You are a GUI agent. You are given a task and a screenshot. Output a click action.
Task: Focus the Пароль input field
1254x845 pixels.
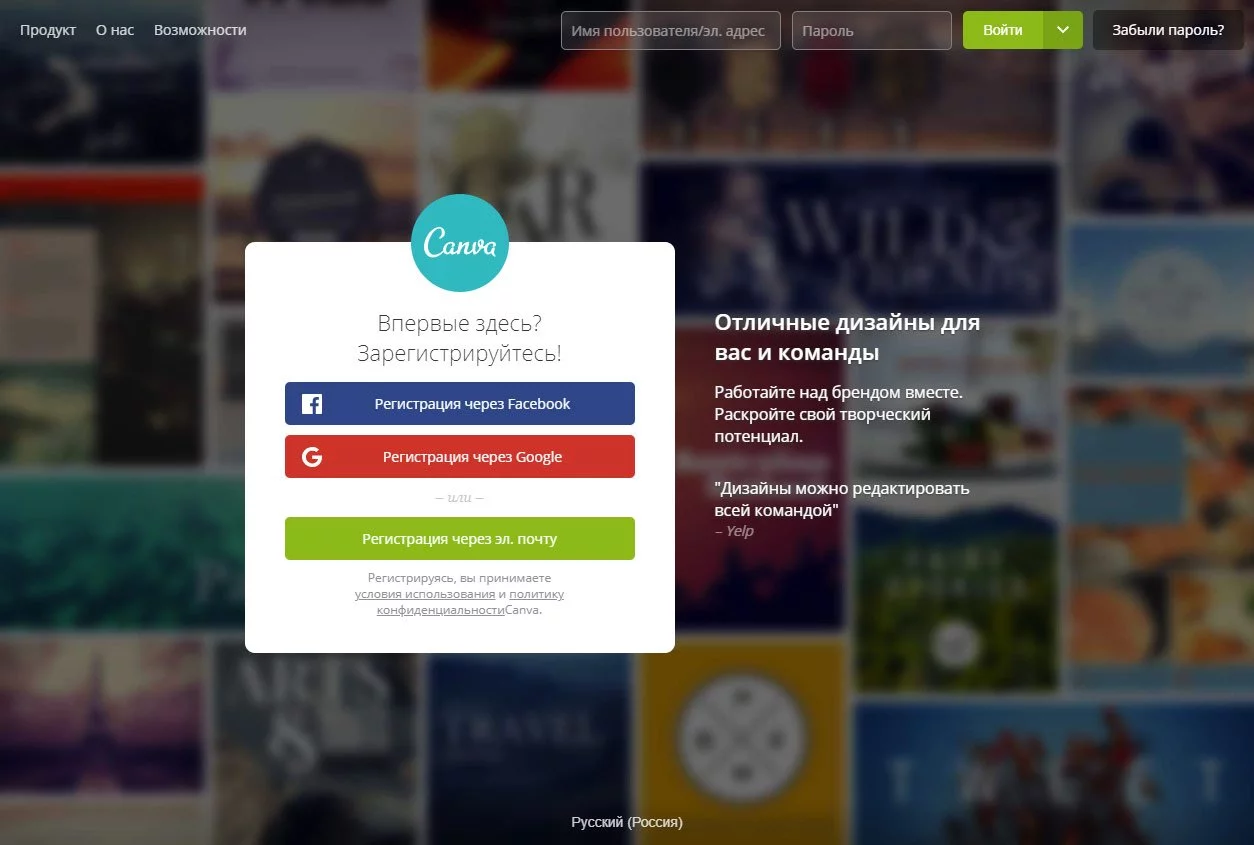point(872,30)
